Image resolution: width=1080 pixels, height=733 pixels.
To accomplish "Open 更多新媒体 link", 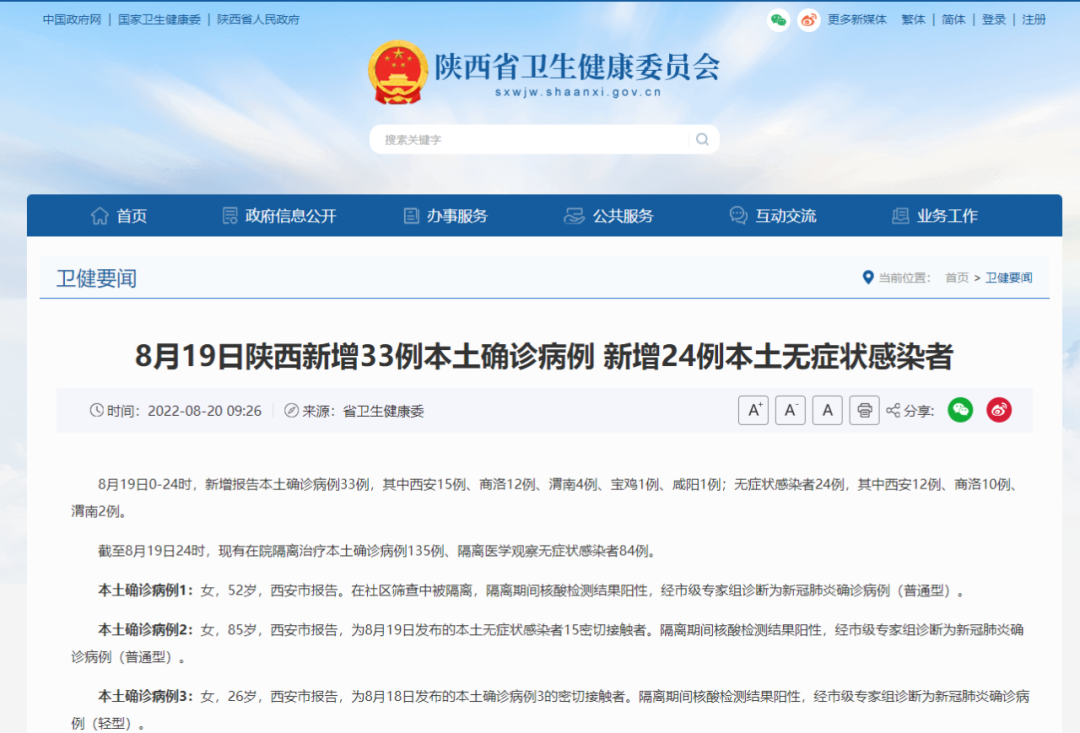I will tap(857, 19).
